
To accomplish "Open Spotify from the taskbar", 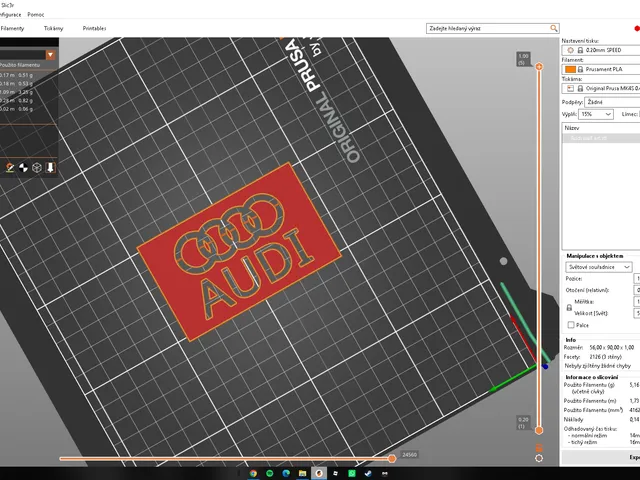I will (269, 473).
